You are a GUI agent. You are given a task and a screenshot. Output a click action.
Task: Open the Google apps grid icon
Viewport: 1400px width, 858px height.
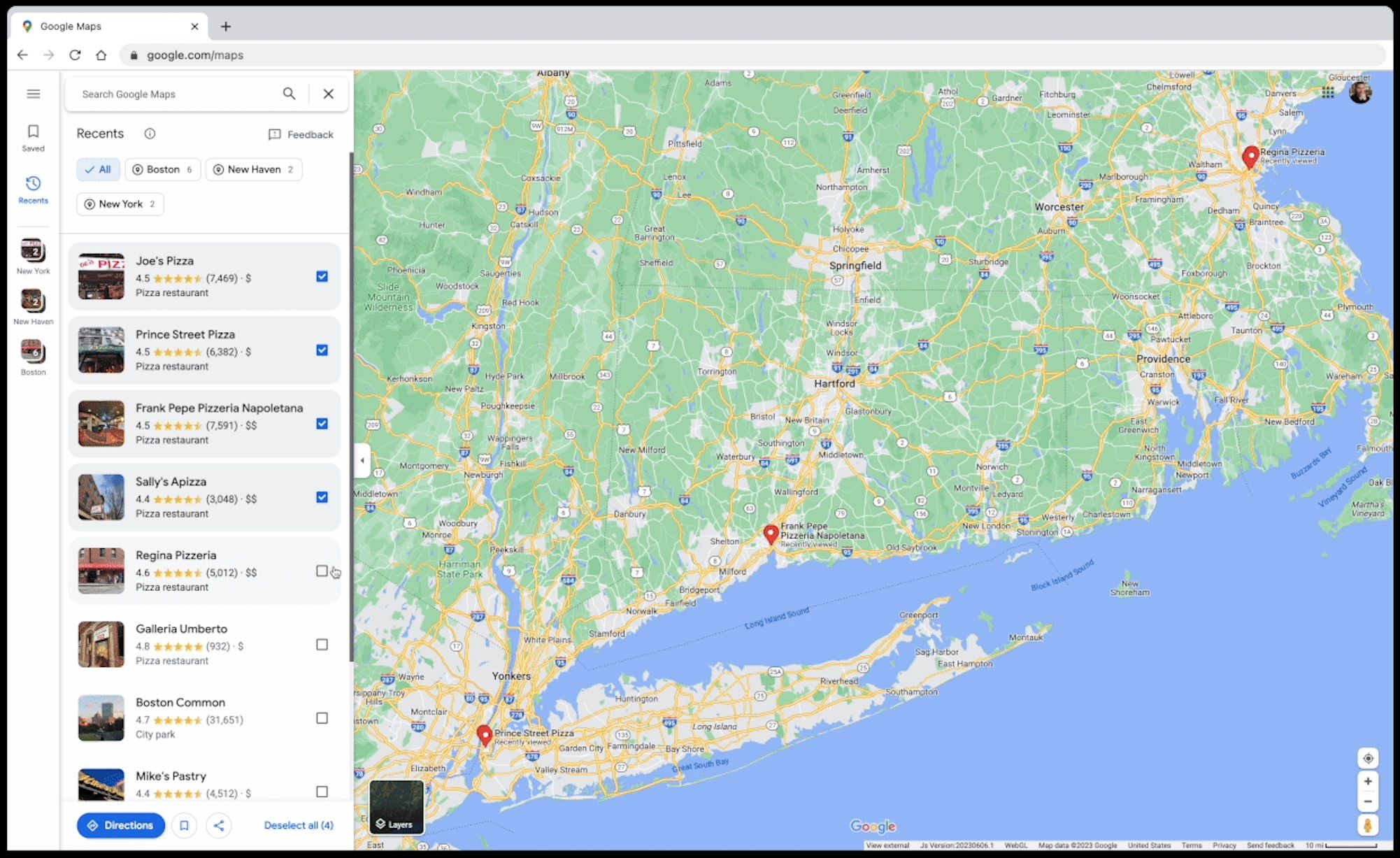coord(1327,92)
